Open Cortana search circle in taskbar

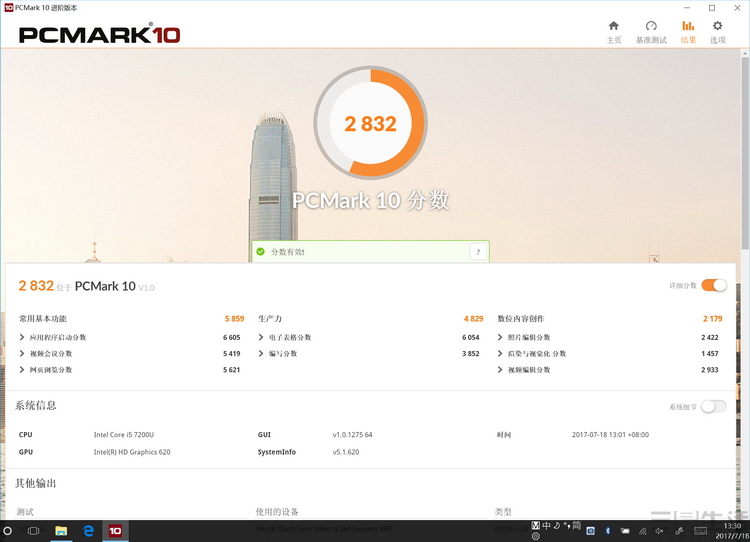(x=7, y=531)
